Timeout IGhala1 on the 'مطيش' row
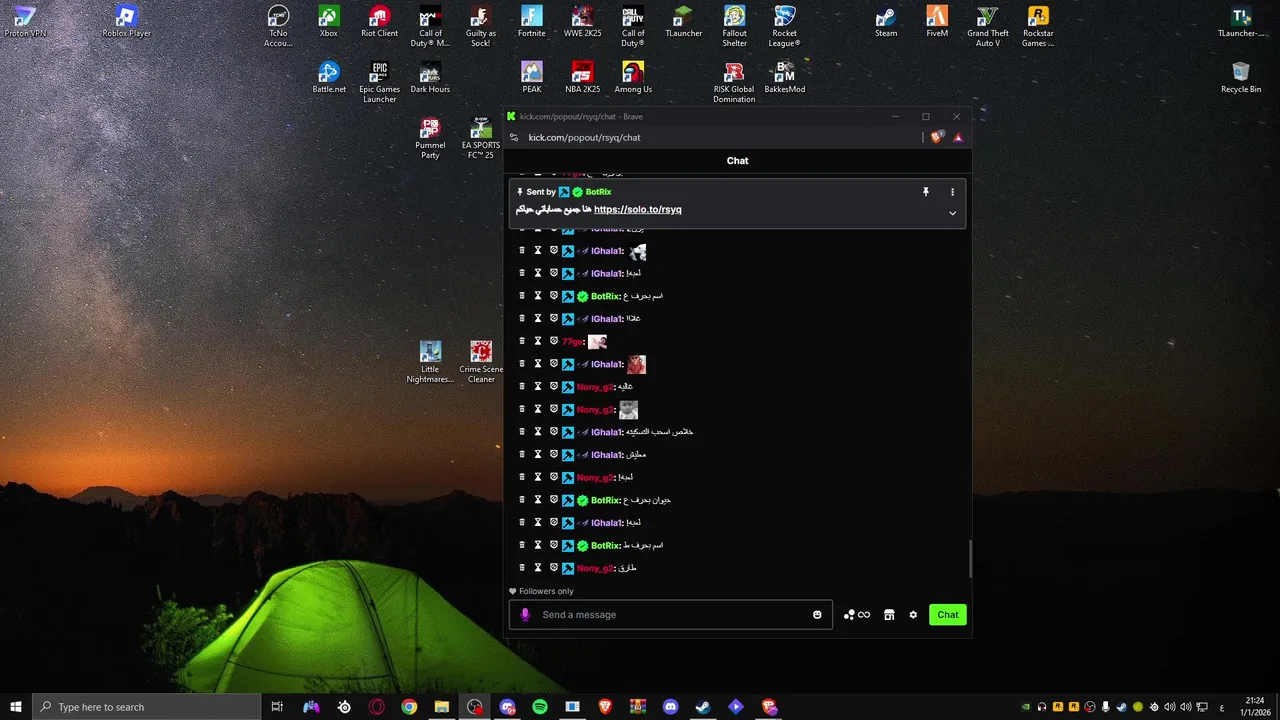The image size is (1280, 720). pyautogui.click(x=538, y=454)
